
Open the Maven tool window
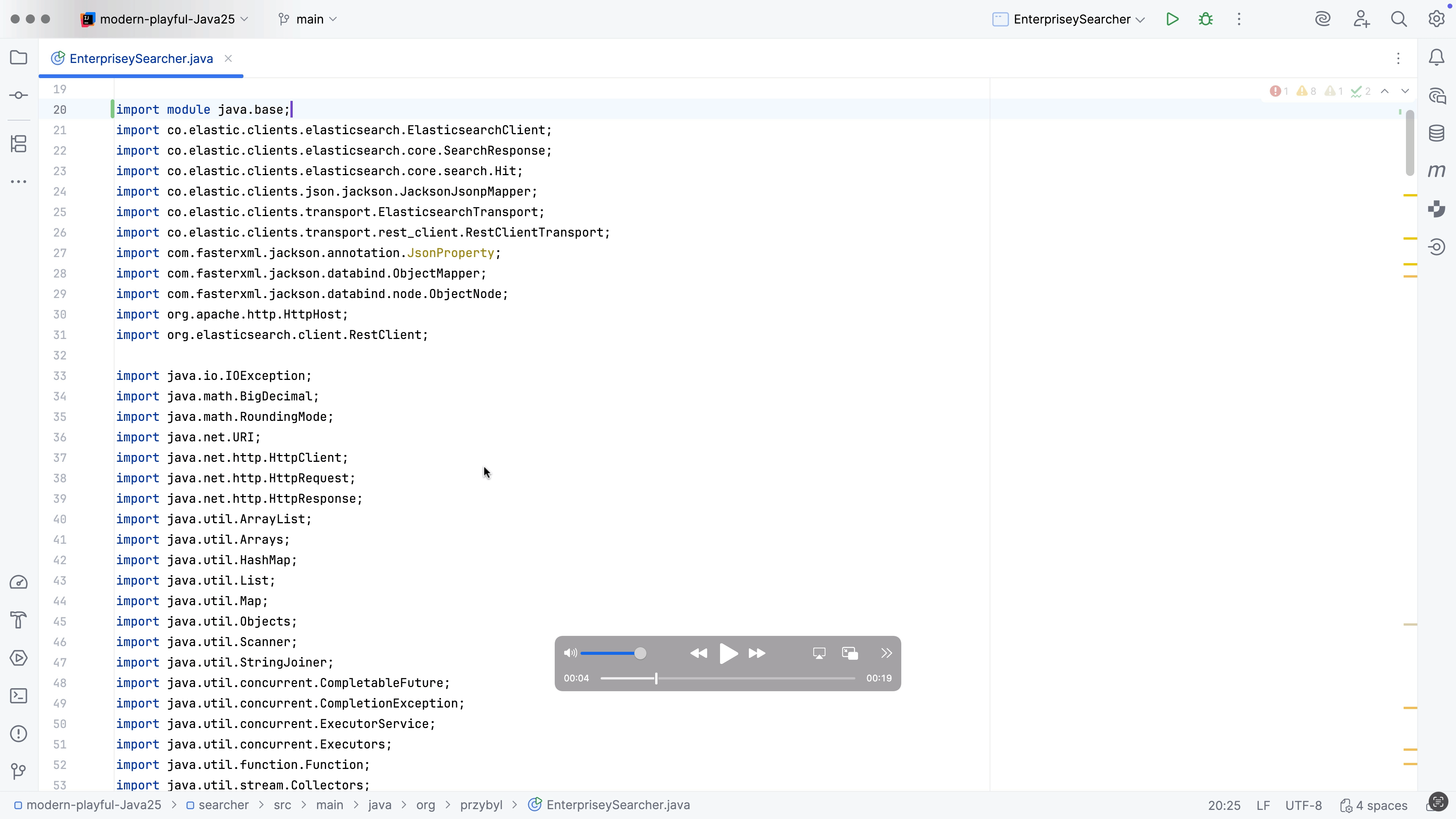1436,171
